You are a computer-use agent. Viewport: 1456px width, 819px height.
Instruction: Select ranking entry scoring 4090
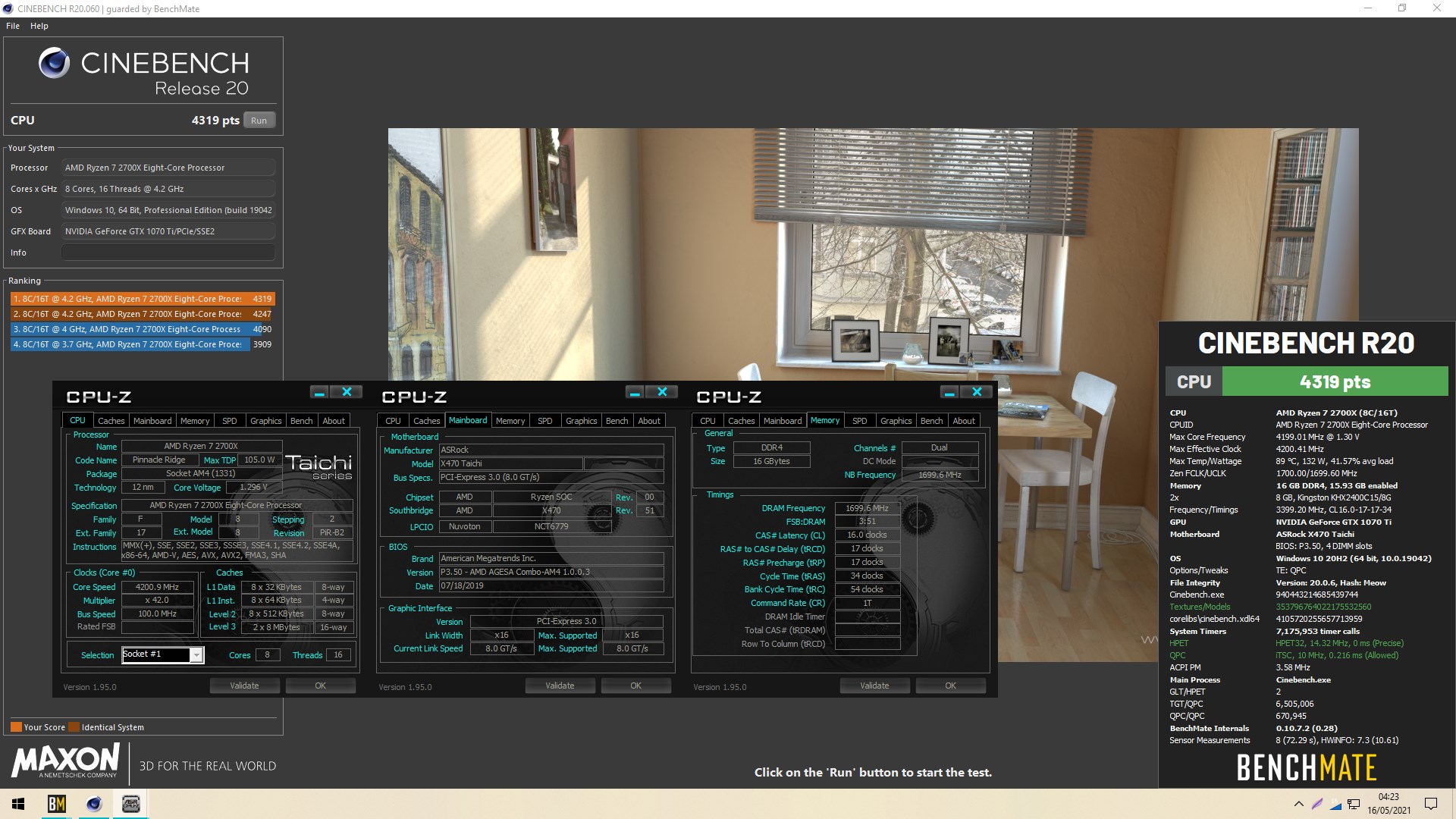(x=143, y=329)
